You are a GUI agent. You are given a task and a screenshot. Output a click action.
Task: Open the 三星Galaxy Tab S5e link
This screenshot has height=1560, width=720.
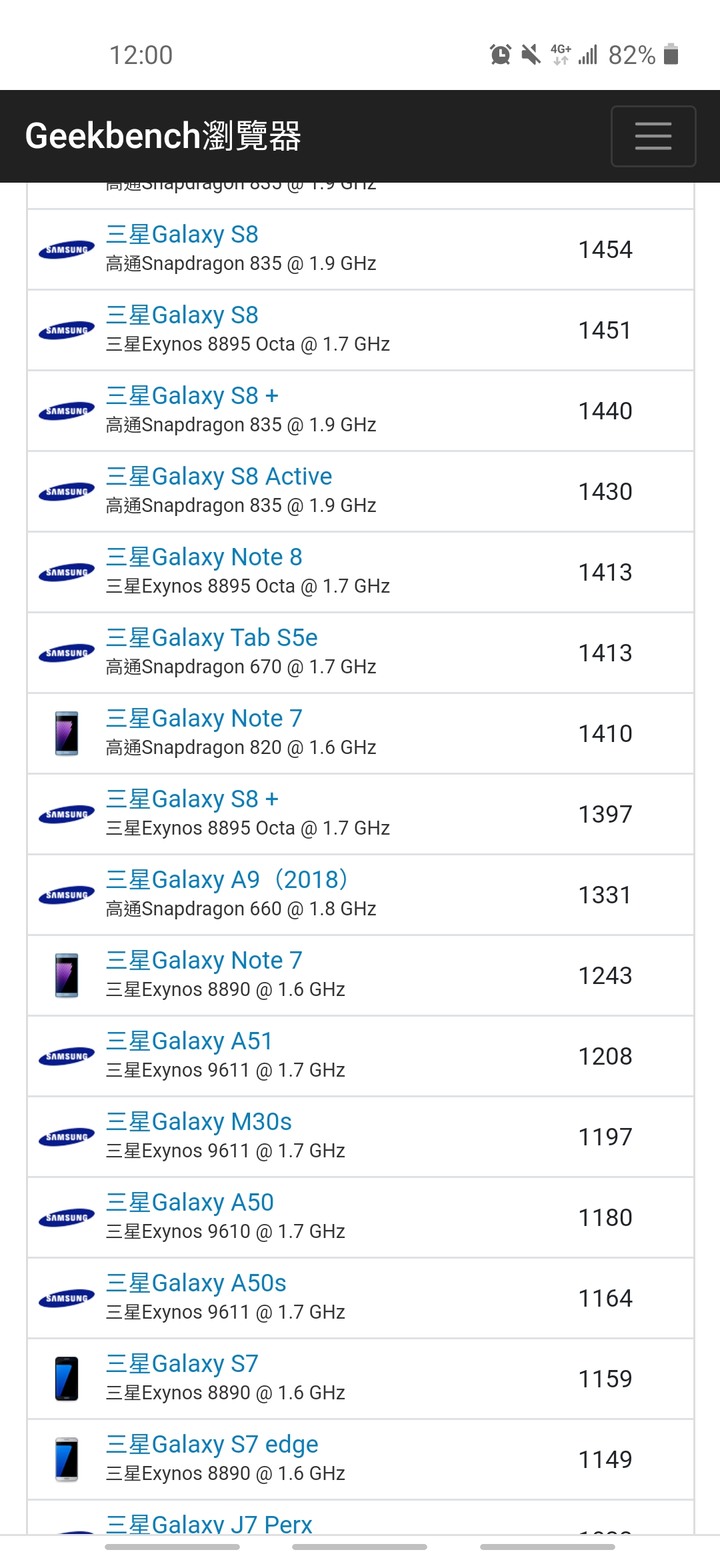[x=212, y=638]
